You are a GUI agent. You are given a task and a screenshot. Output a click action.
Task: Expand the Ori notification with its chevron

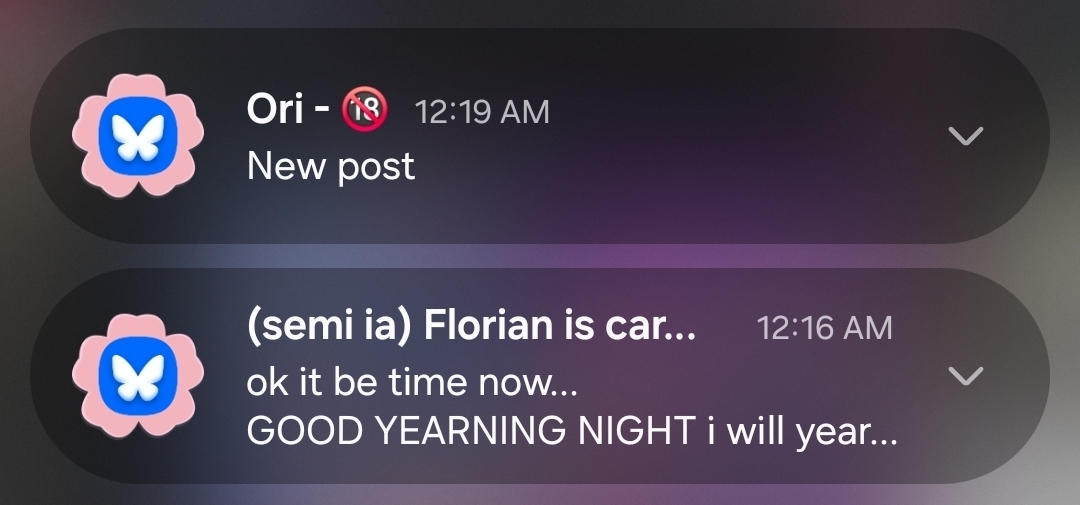coord(965,136)
